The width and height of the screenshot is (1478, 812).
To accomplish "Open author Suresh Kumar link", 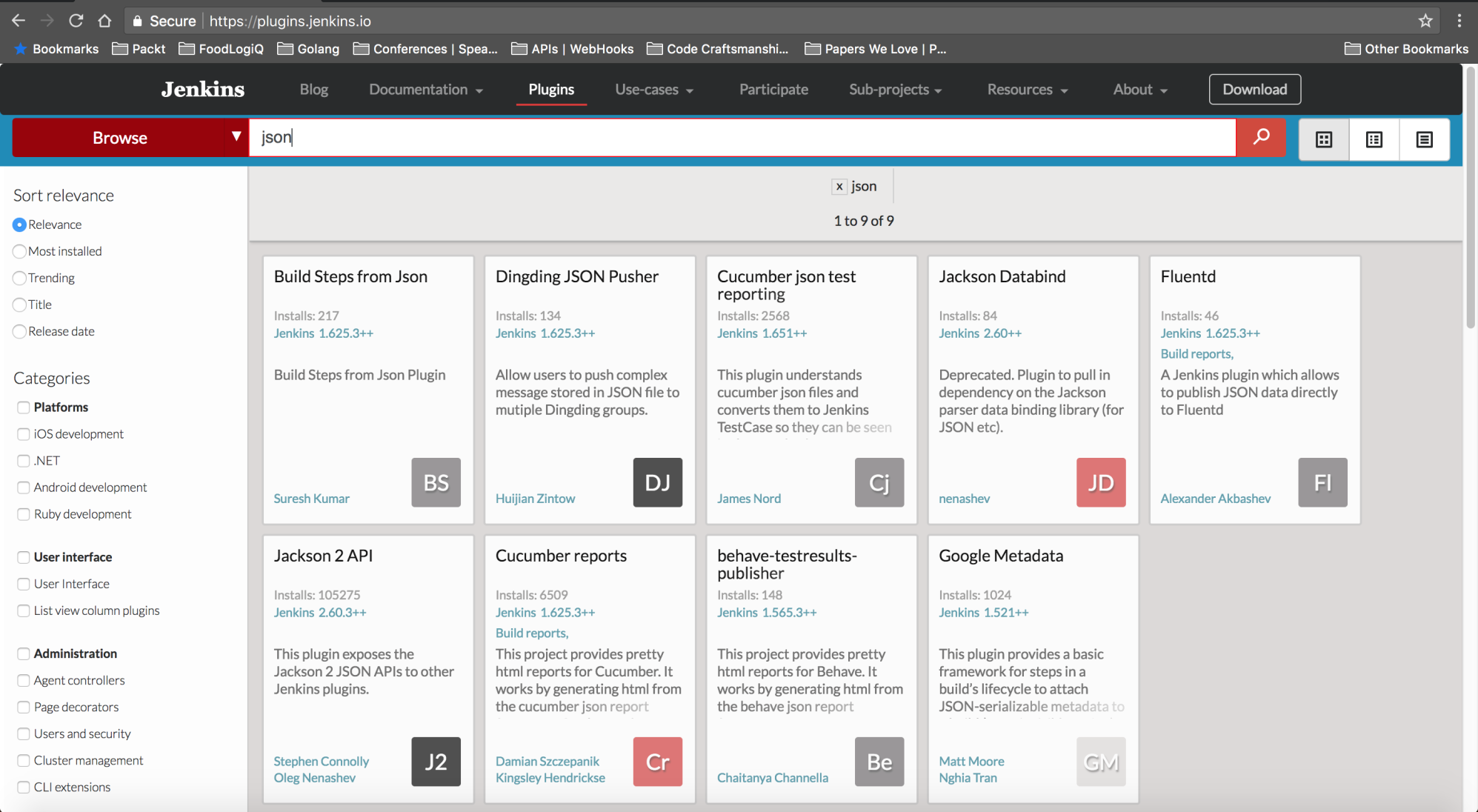I will tap(311, 499).
